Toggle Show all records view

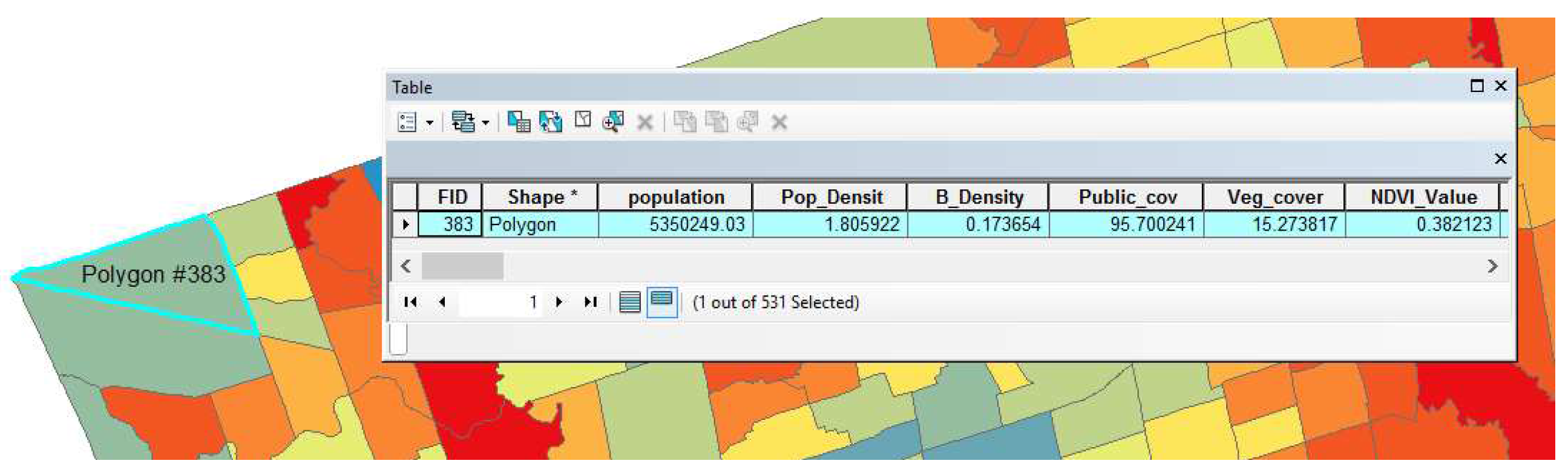click(x=630, y=303)
